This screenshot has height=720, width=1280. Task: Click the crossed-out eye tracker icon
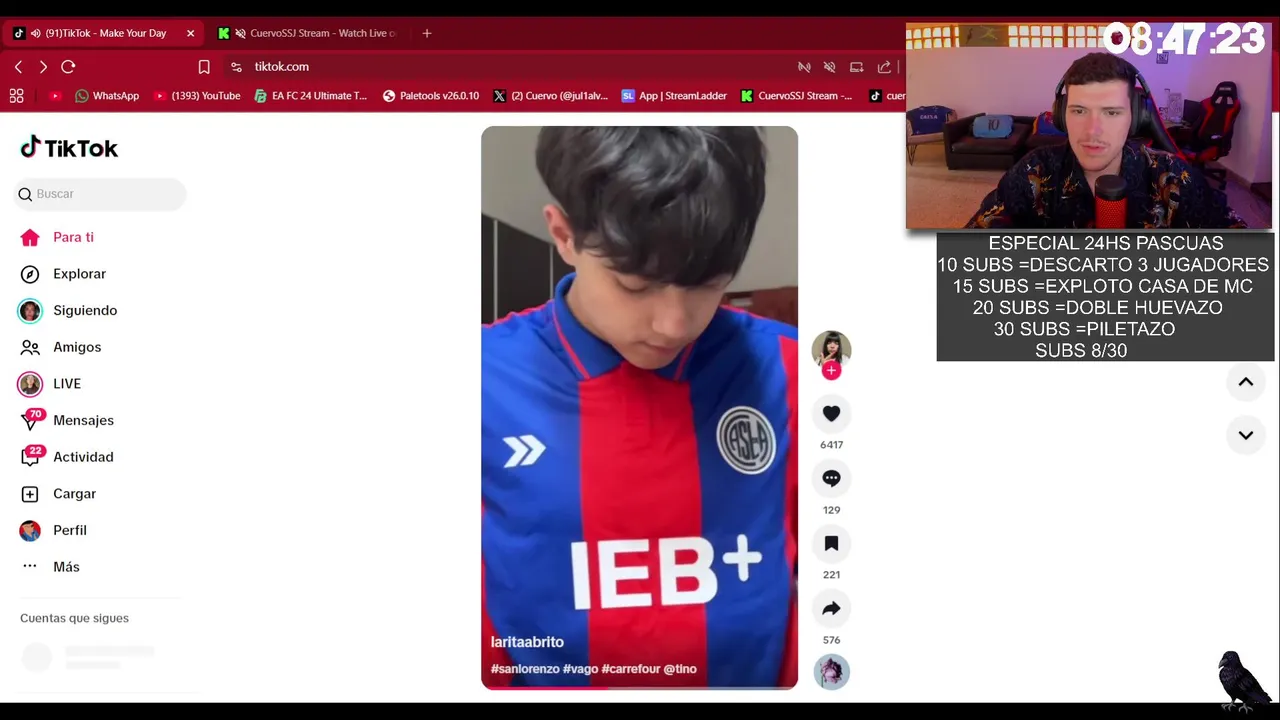click(x=829, y=67)
